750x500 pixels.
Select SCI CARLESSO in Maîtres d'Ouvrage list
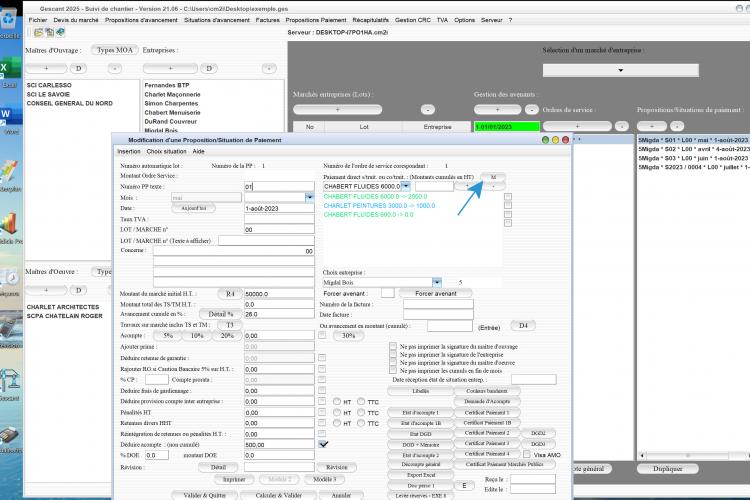click(49, 85)
